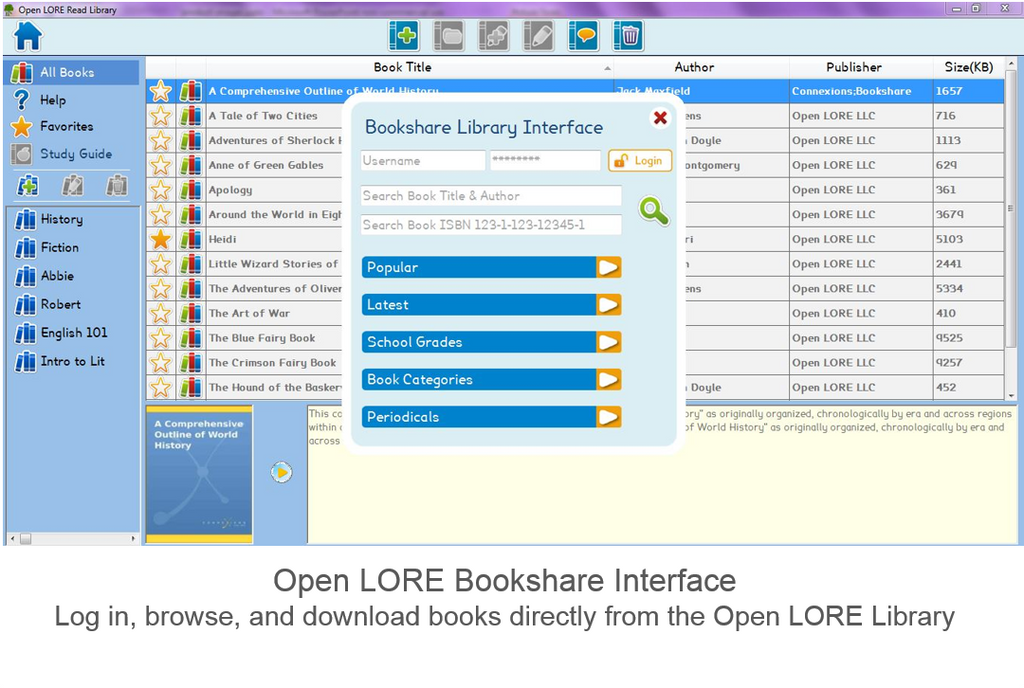The width and height of the screenshot is (1024, 688).
Task: Click the trash can delete book icon
Action: coord(628,35)
